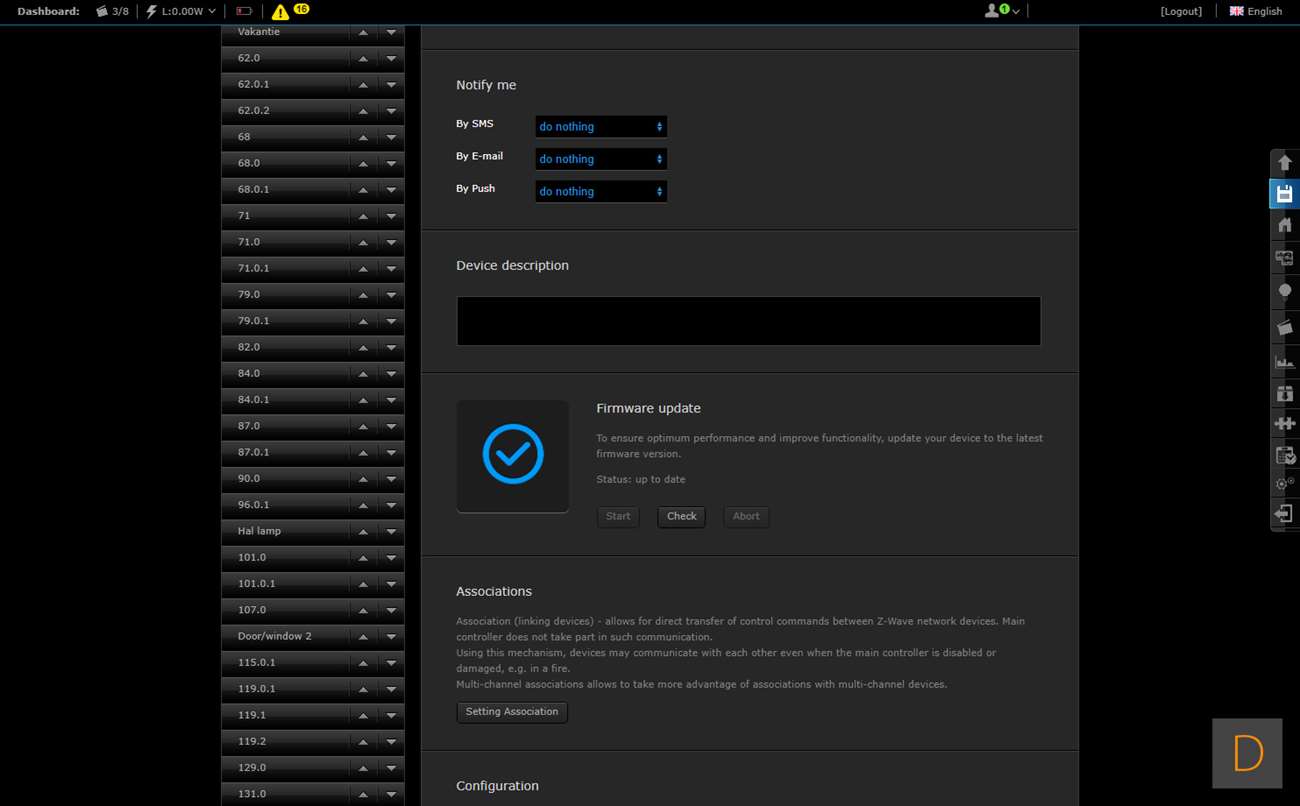Click the low battery status icon
Image resolution: width=1300 pixels, height=806 pixels.
[x=244, y=12]
